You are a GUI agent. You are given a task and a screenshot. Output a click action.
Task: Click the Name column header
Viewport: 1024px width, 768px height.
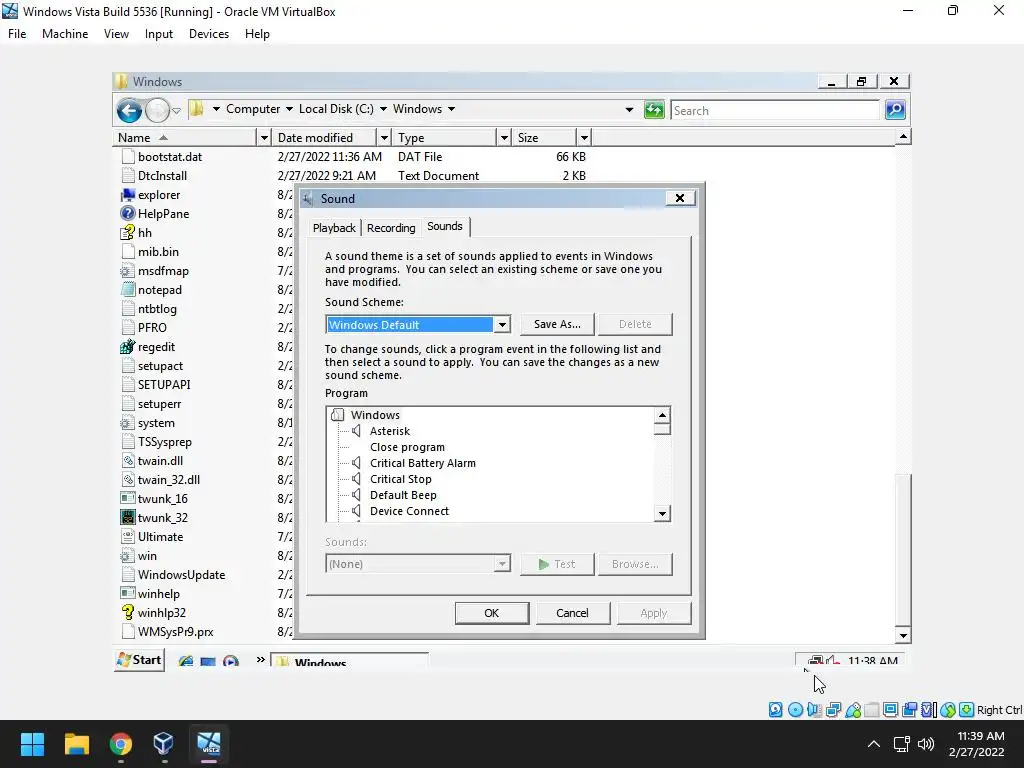coord(185,138)
